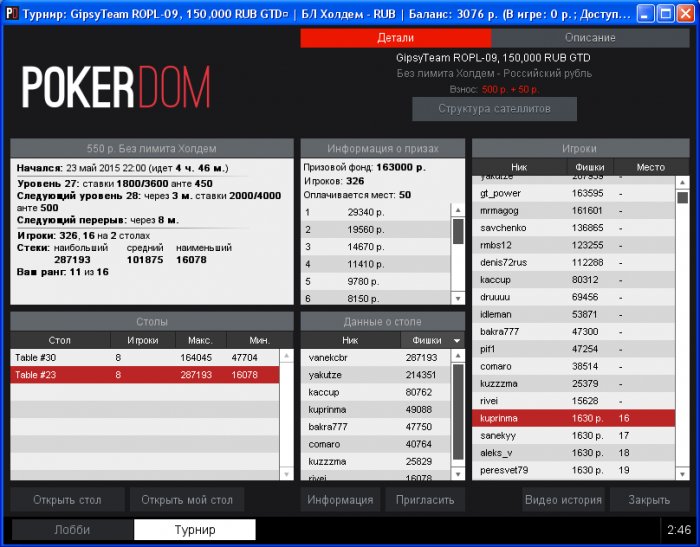Click up arrow of tables list scrollbar
The image size is (700, 547).
click(x=286, y=355)
